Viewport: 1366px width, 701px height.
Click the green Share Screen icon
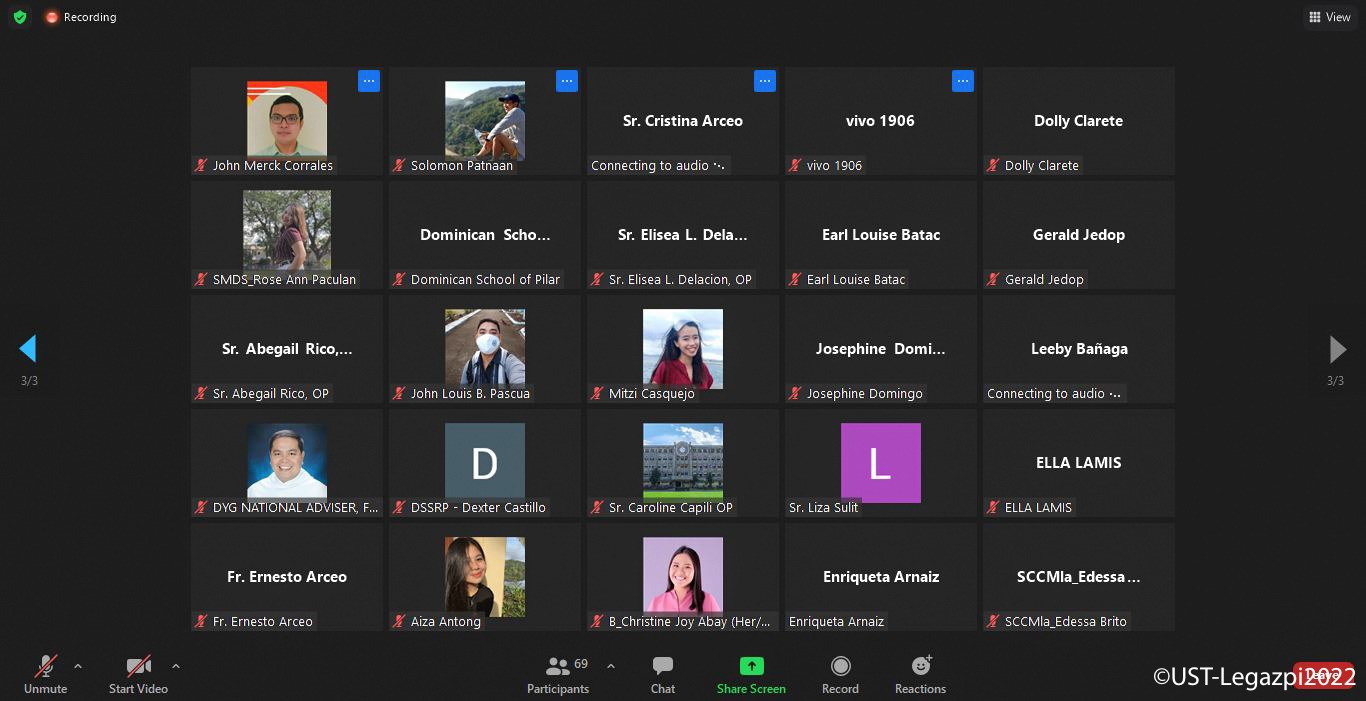(751, 667)
